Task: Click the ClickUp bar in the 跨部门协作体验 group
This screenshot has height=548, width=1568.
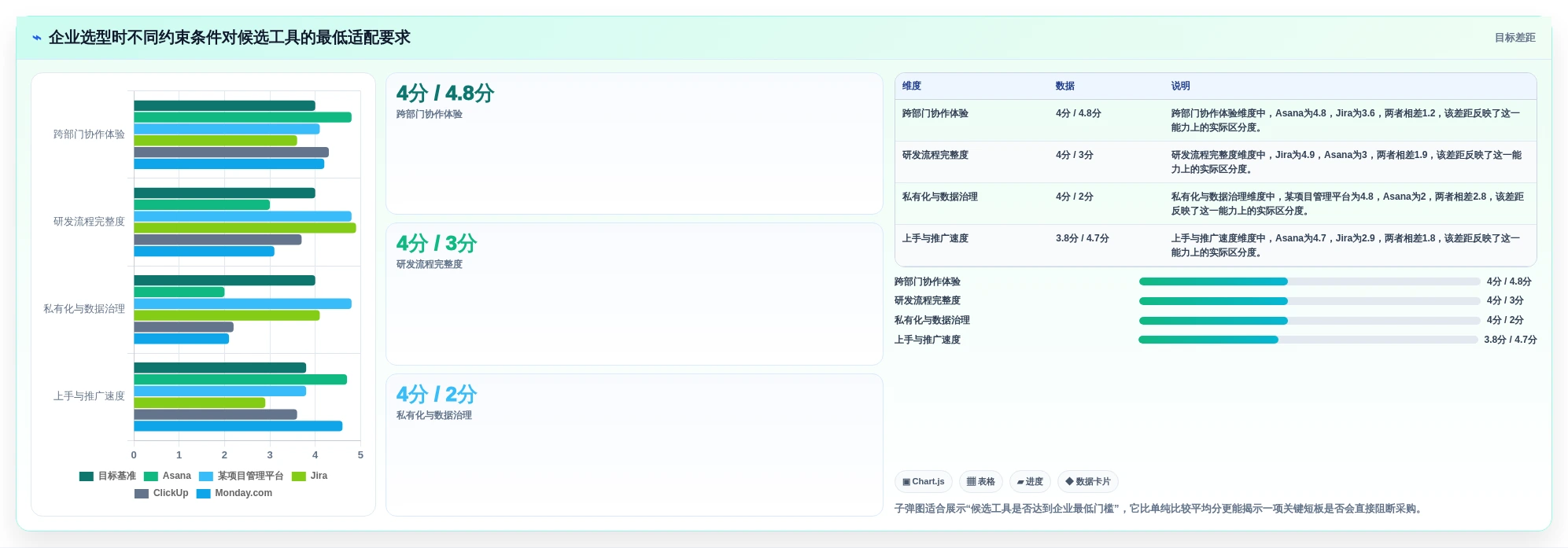Action: pyautogui.click(x=231, y=153)
